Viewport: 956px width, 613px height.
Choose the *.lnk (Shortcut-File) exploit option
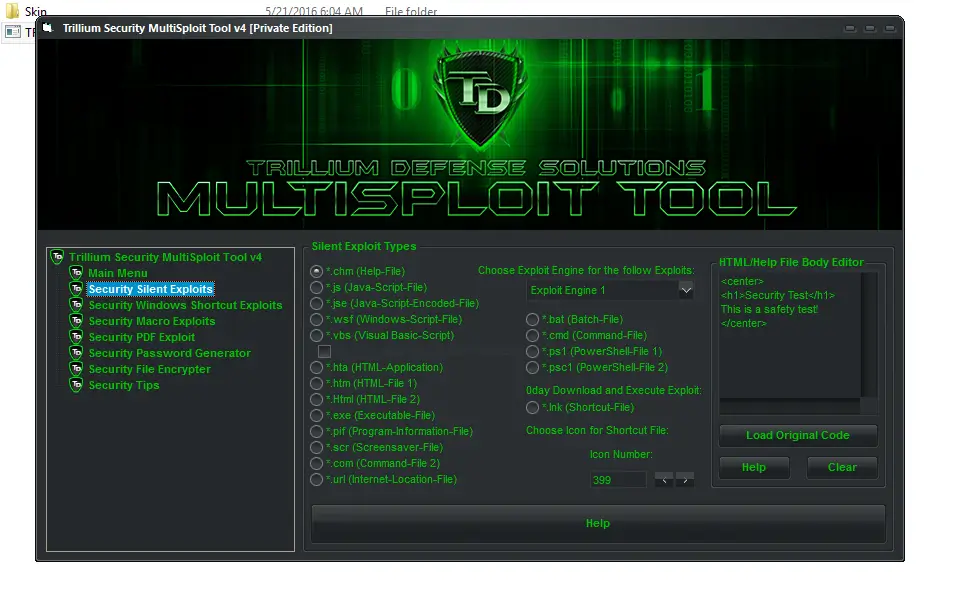pos(533,407)
